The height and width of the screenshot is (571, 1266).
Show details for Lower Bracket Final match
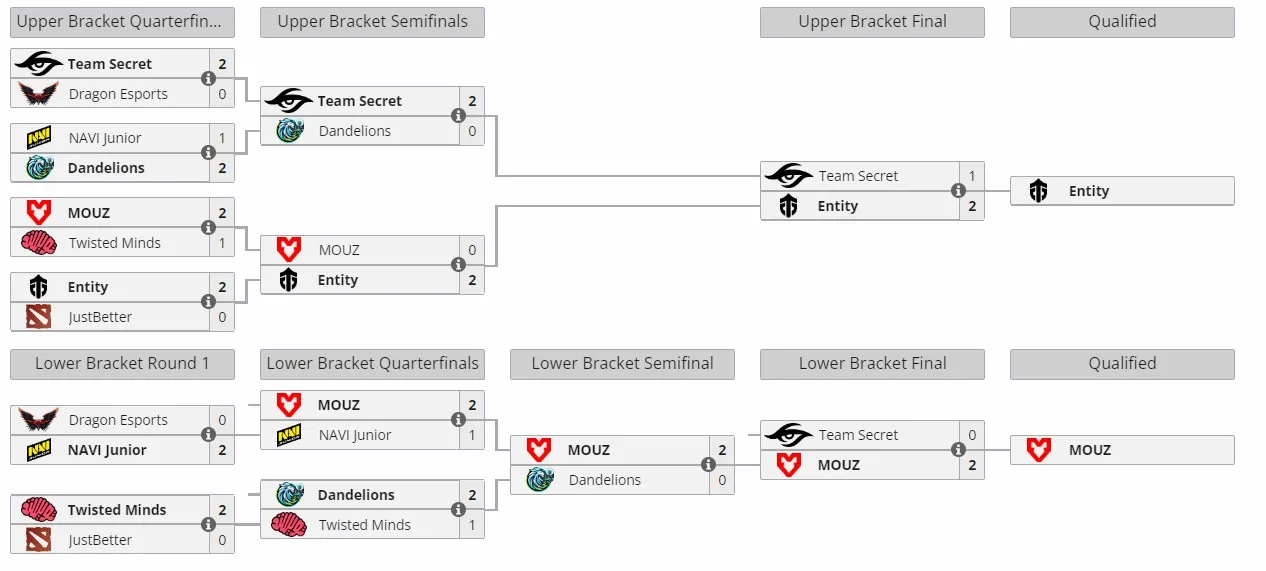point(958,450)
